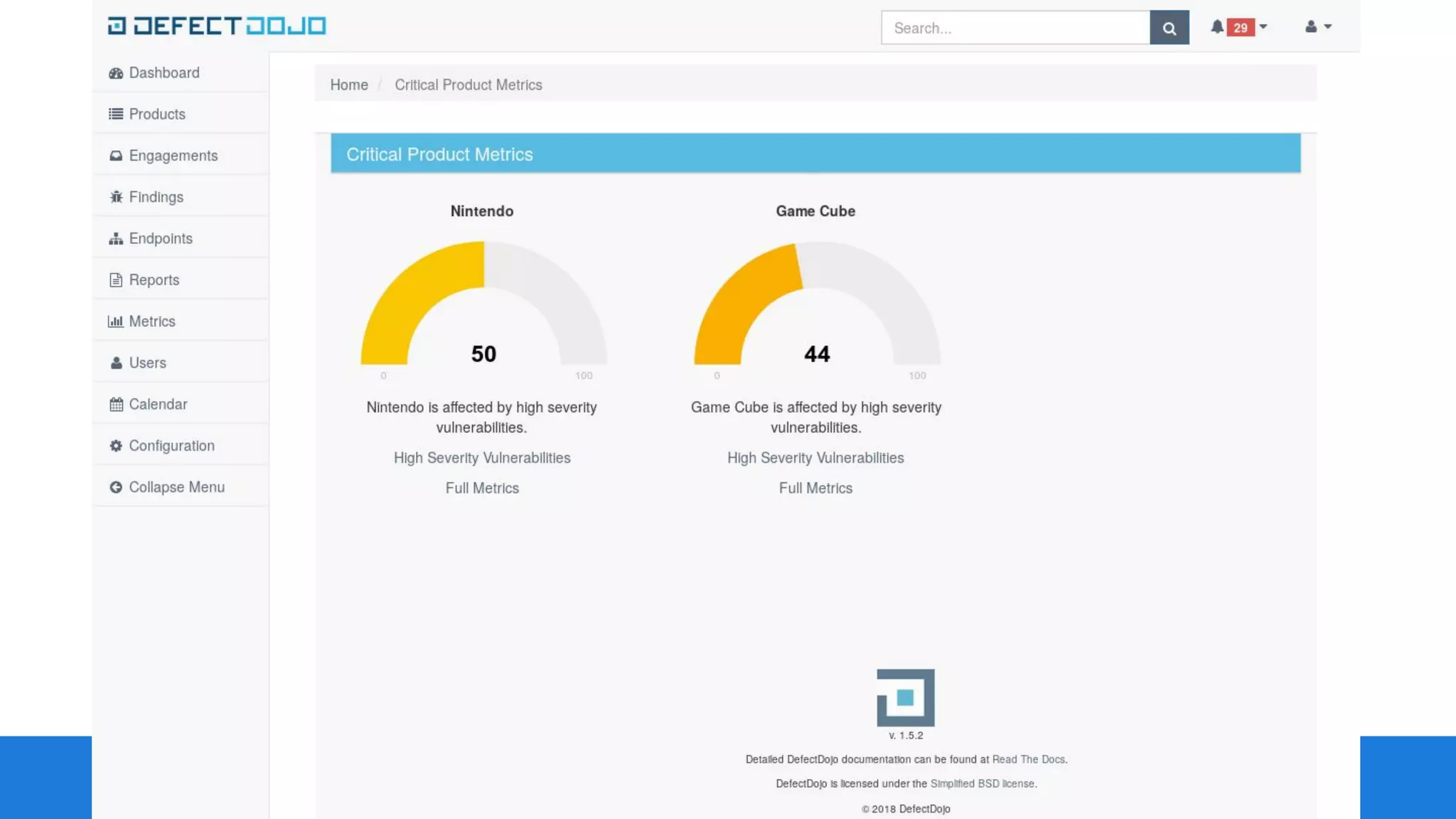Click the Findings bug icon
Image resolution: width=1456 pixels, height=819 pixels.
[116, 197]
